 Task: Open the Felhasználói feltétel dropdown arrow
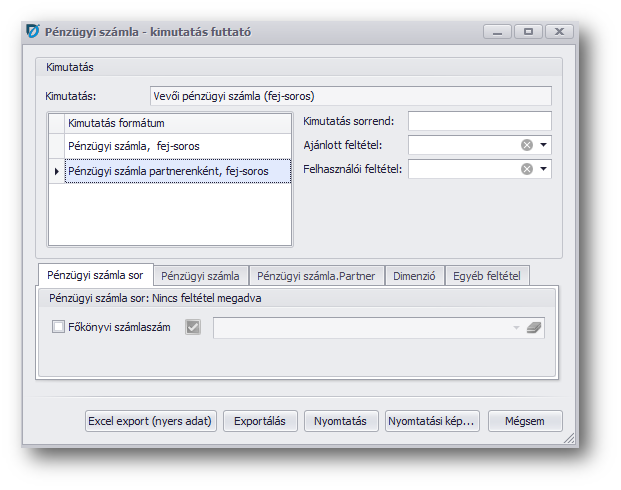click(x=544, y=169)
